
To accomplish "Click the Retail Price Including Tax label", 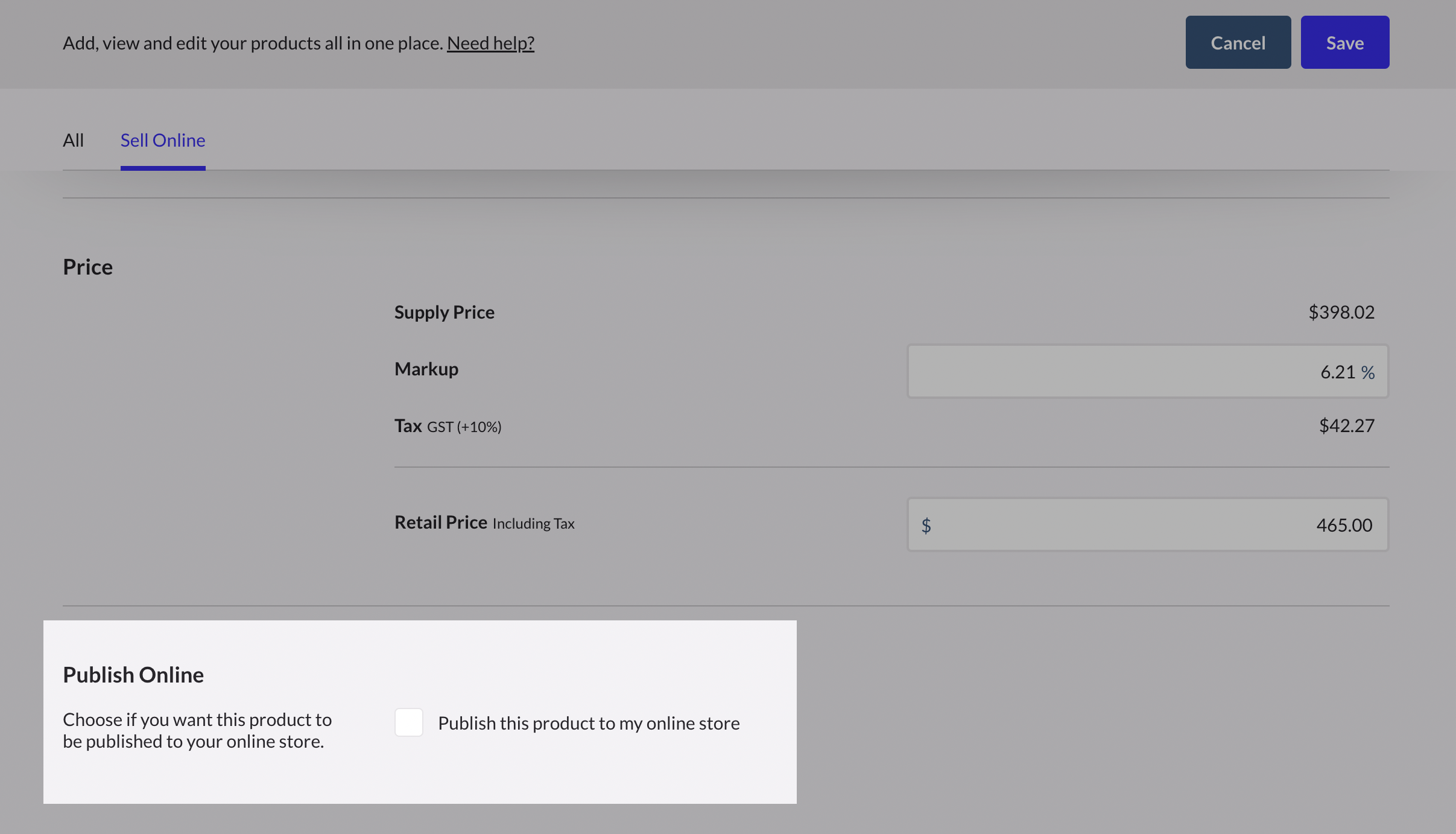I will [484, 523].
